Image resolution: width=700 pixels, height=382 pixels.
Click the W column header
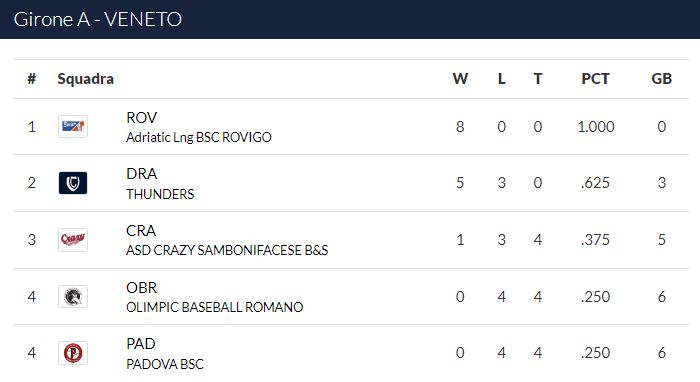460,79
